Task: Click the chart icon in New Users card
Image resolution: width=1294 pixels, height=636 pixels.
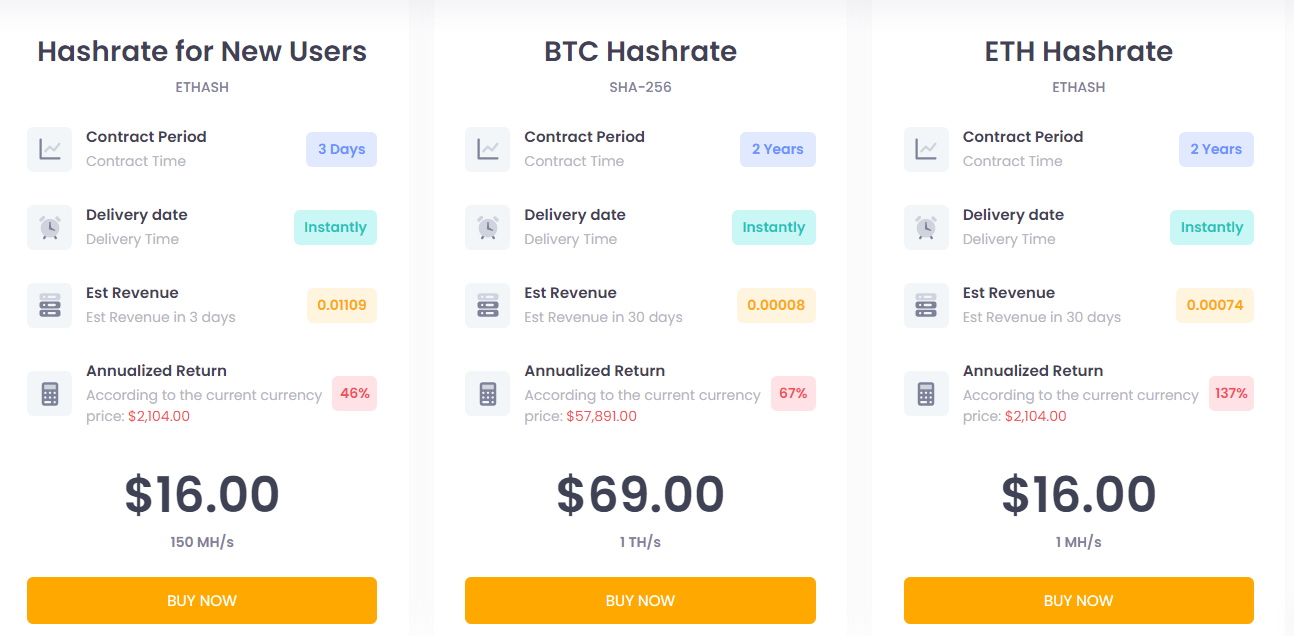Action: [x=49, y=149]
